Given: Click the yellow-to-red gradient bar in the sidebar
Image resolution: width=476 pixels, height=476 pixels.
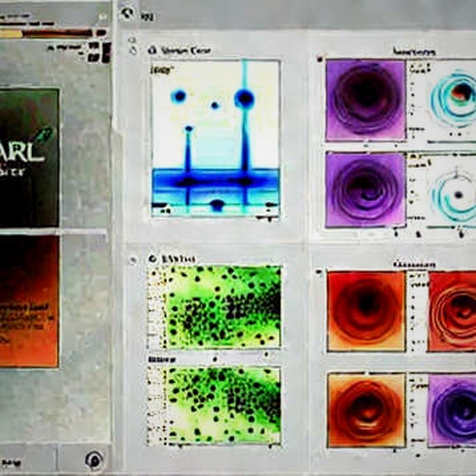Looking at the screenshot, I should [46, 33].
